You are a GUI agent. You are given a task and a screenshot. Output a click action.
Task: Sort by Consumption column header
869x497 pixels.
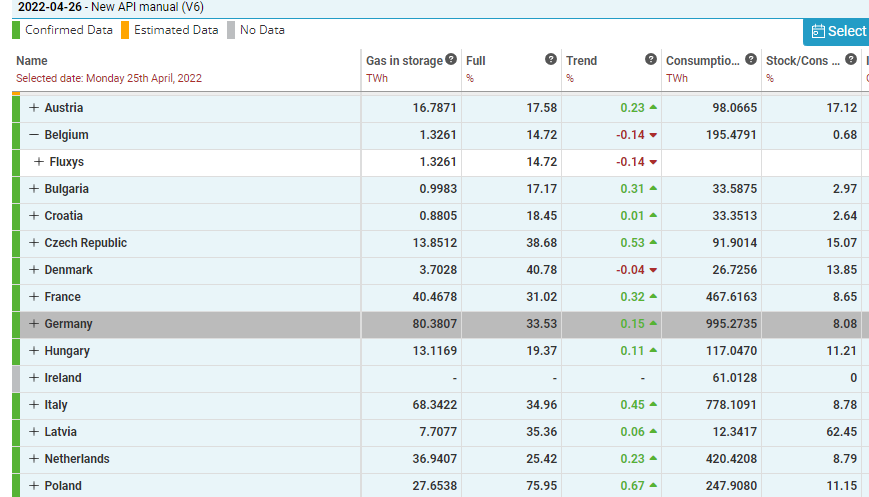[x=702, y=61]
